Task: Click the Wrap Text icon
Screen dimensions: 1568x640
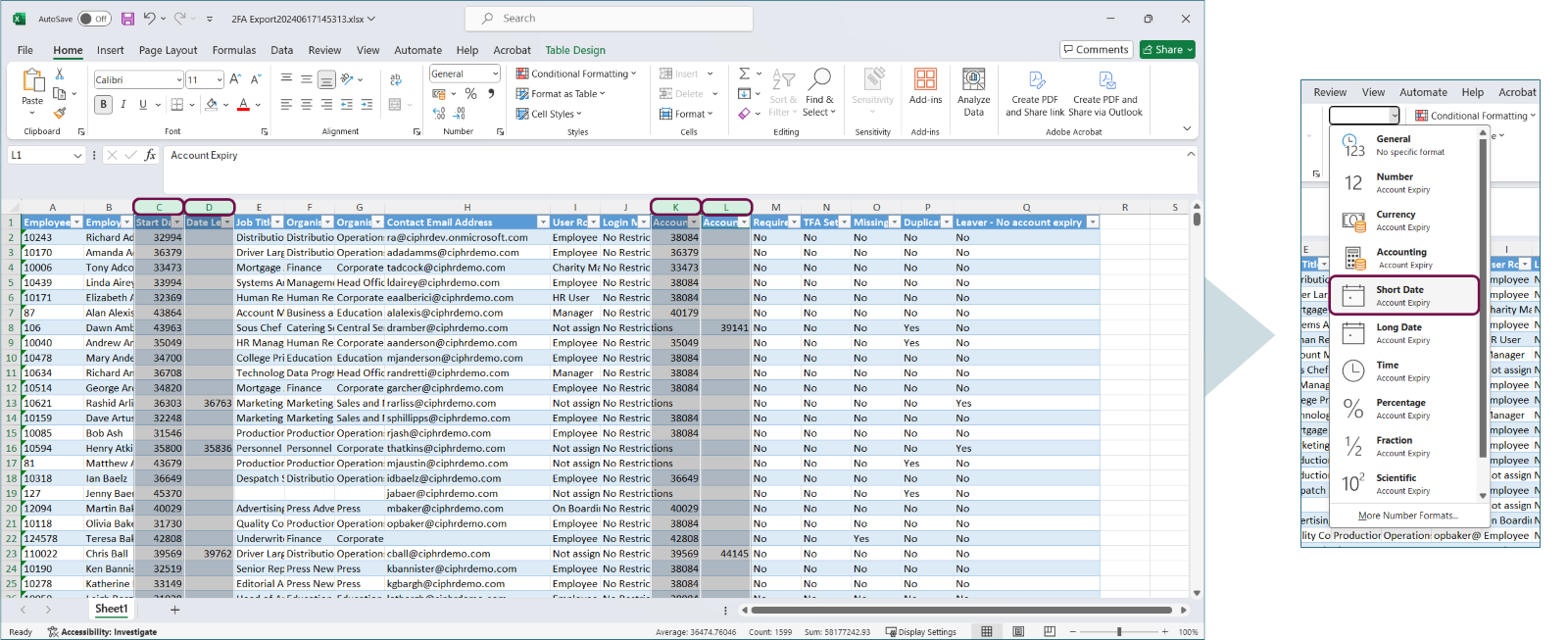Action: point(396,79)
